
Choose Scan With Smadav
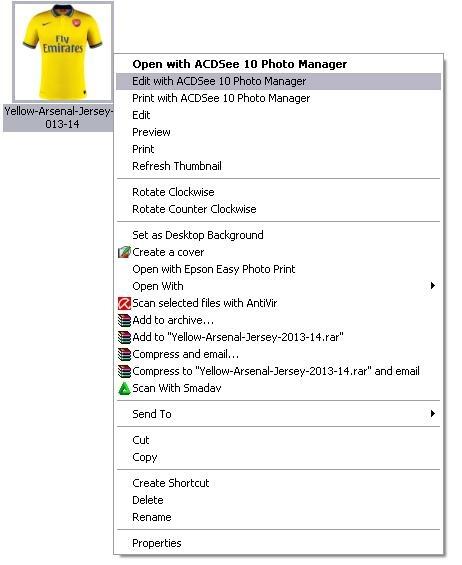coord(278,388)
